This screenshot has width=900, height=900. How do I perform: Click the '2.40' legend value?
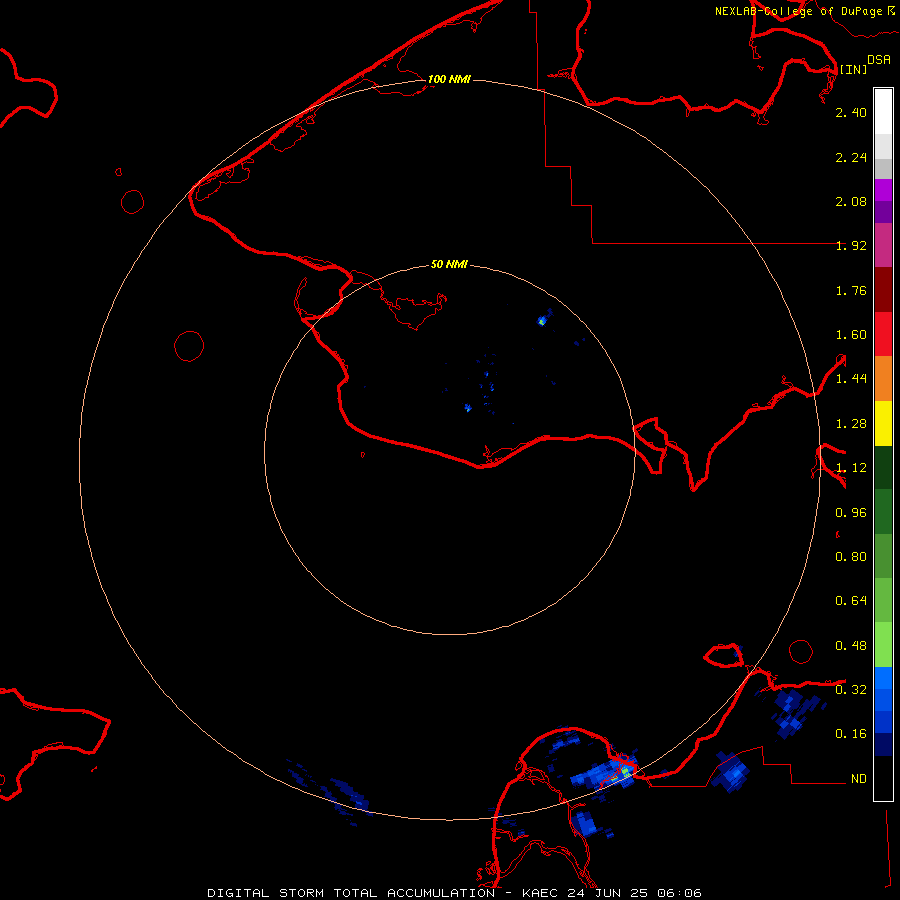[851, 112]
